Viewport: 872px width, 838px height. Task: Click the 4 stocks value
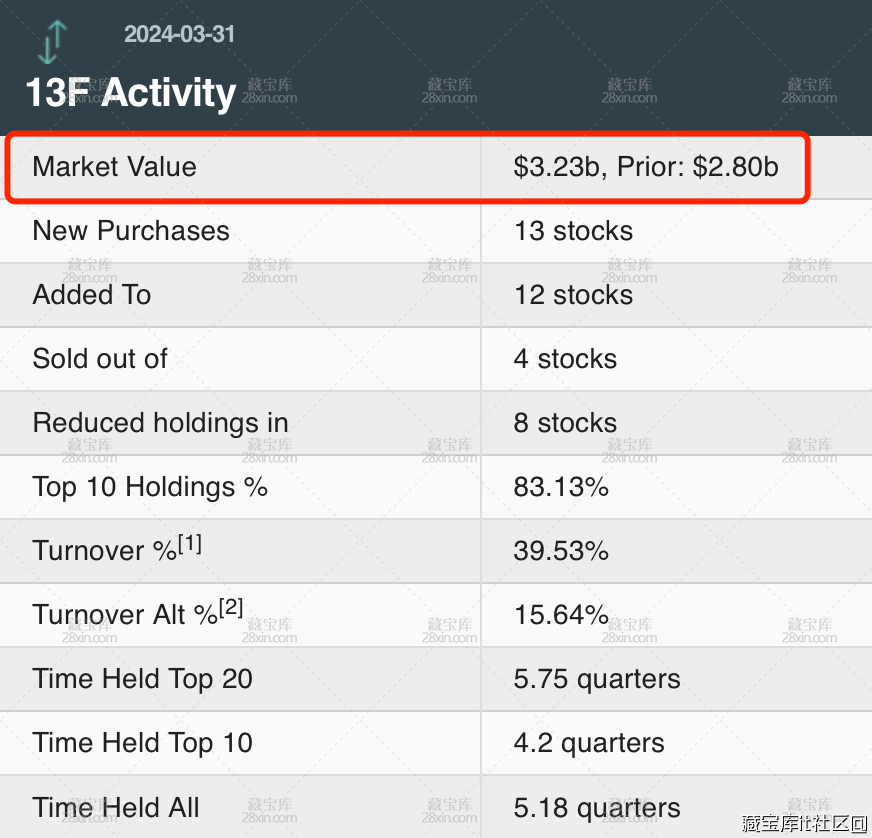click(565, 359)
